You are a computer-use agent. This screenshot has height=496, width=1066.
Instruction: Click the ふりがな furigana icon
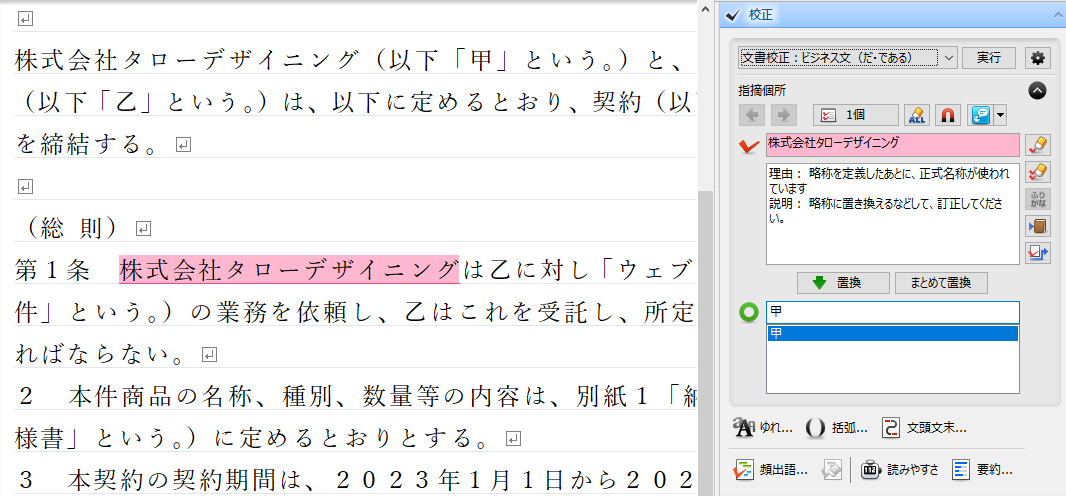coord(1038,199)
